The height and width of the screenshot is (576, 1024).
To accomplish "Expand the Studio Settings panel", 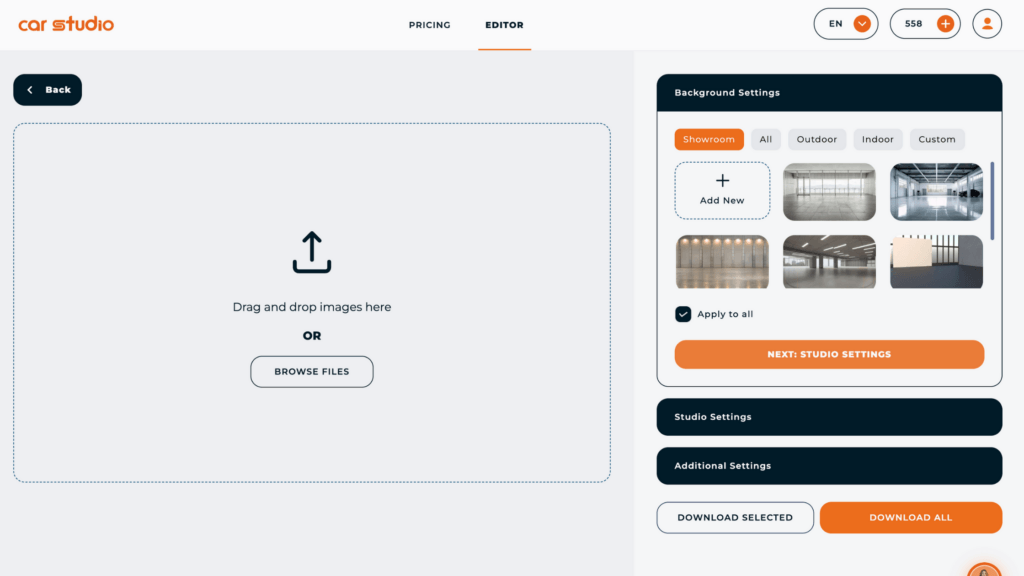I will 829,417.
